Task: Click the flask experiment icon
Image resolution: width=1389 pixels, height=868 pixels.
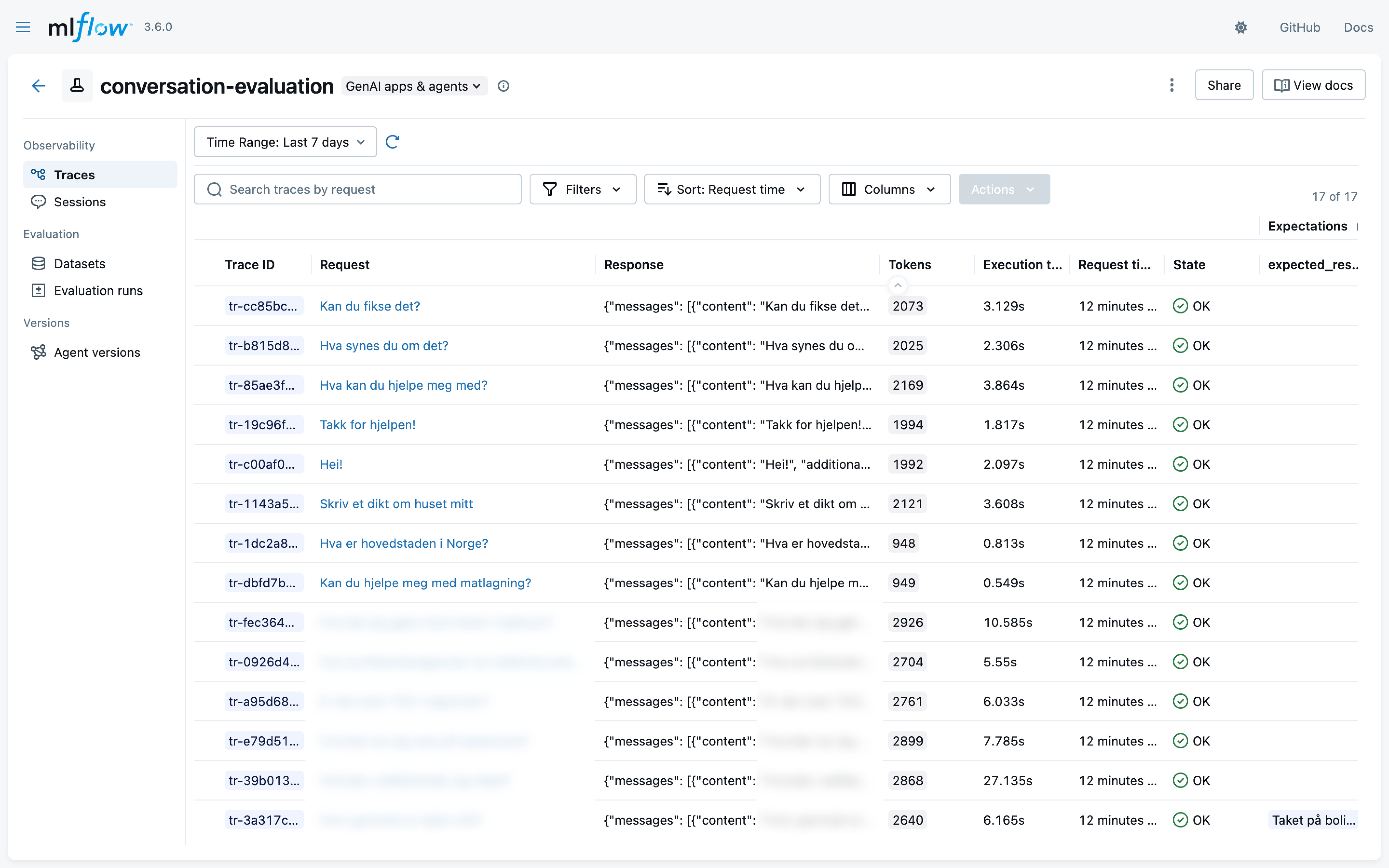Action: pos(77,86)
